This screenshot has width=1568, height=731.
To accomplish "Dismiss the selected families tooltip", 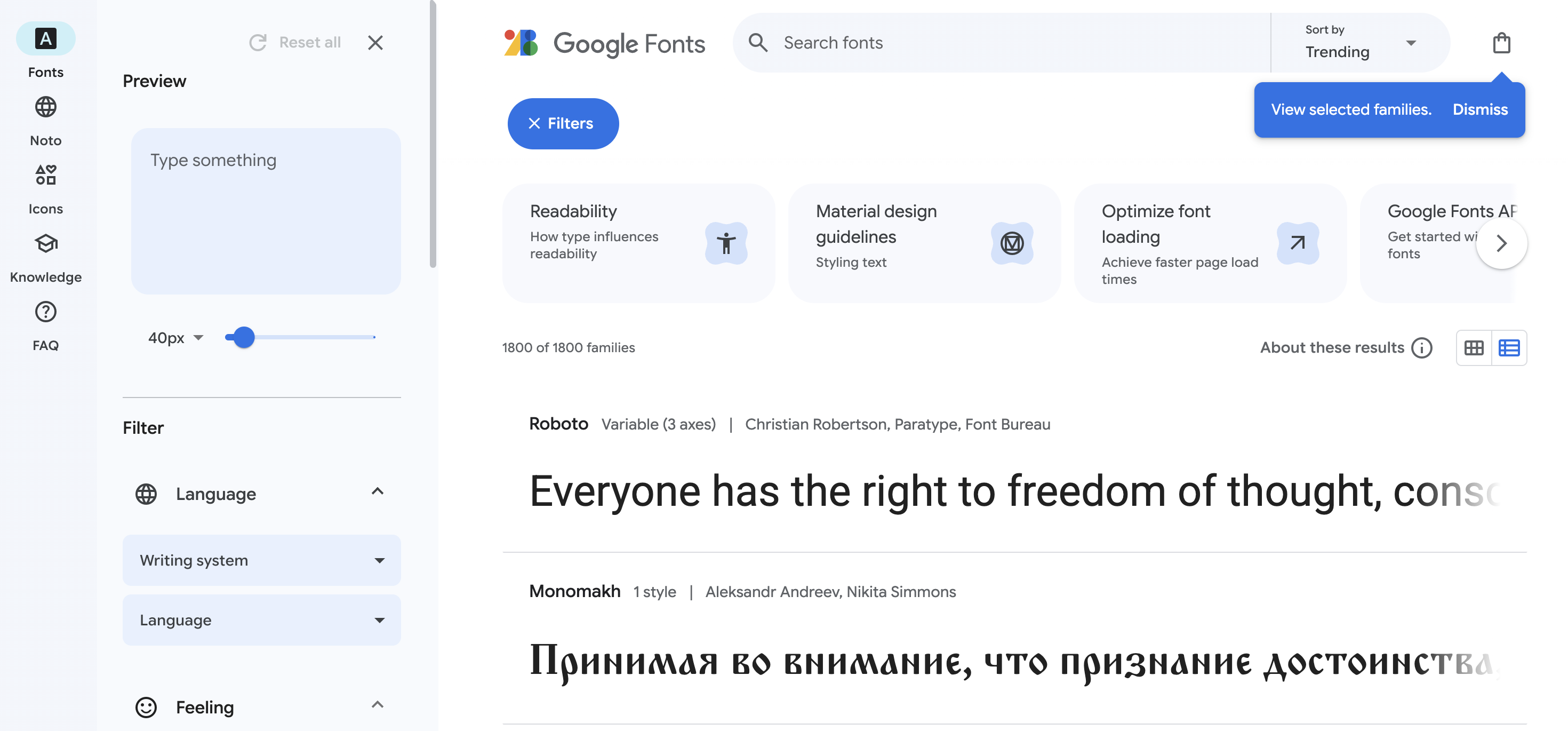I will pos(1480,110).
